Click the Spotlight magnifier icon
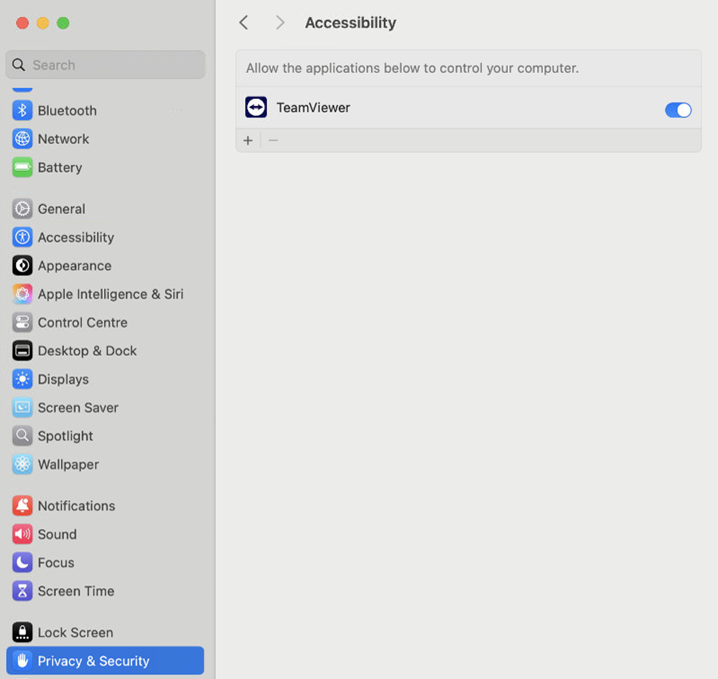Screen dimensions: 718x679 (x=22, y=436)
